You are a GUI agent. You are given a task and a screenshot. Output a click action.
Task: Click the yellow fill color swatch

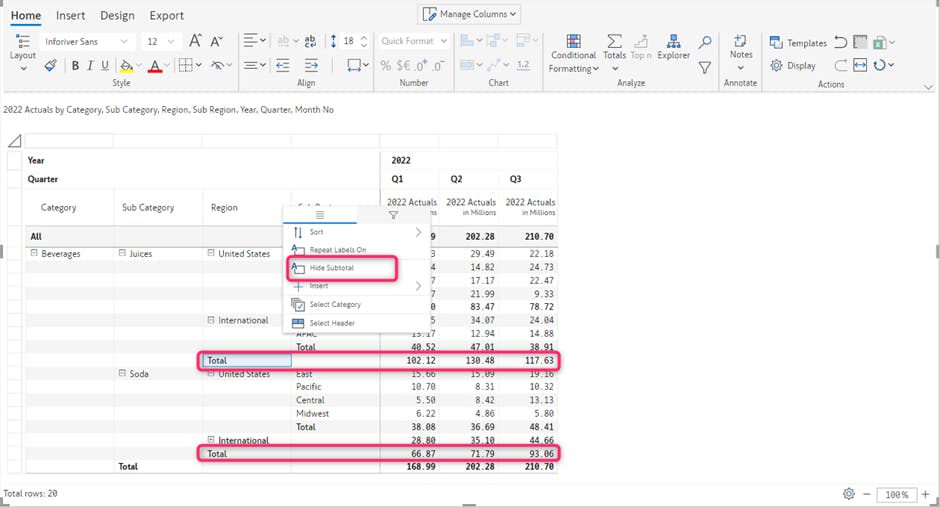tap(125, 67)
